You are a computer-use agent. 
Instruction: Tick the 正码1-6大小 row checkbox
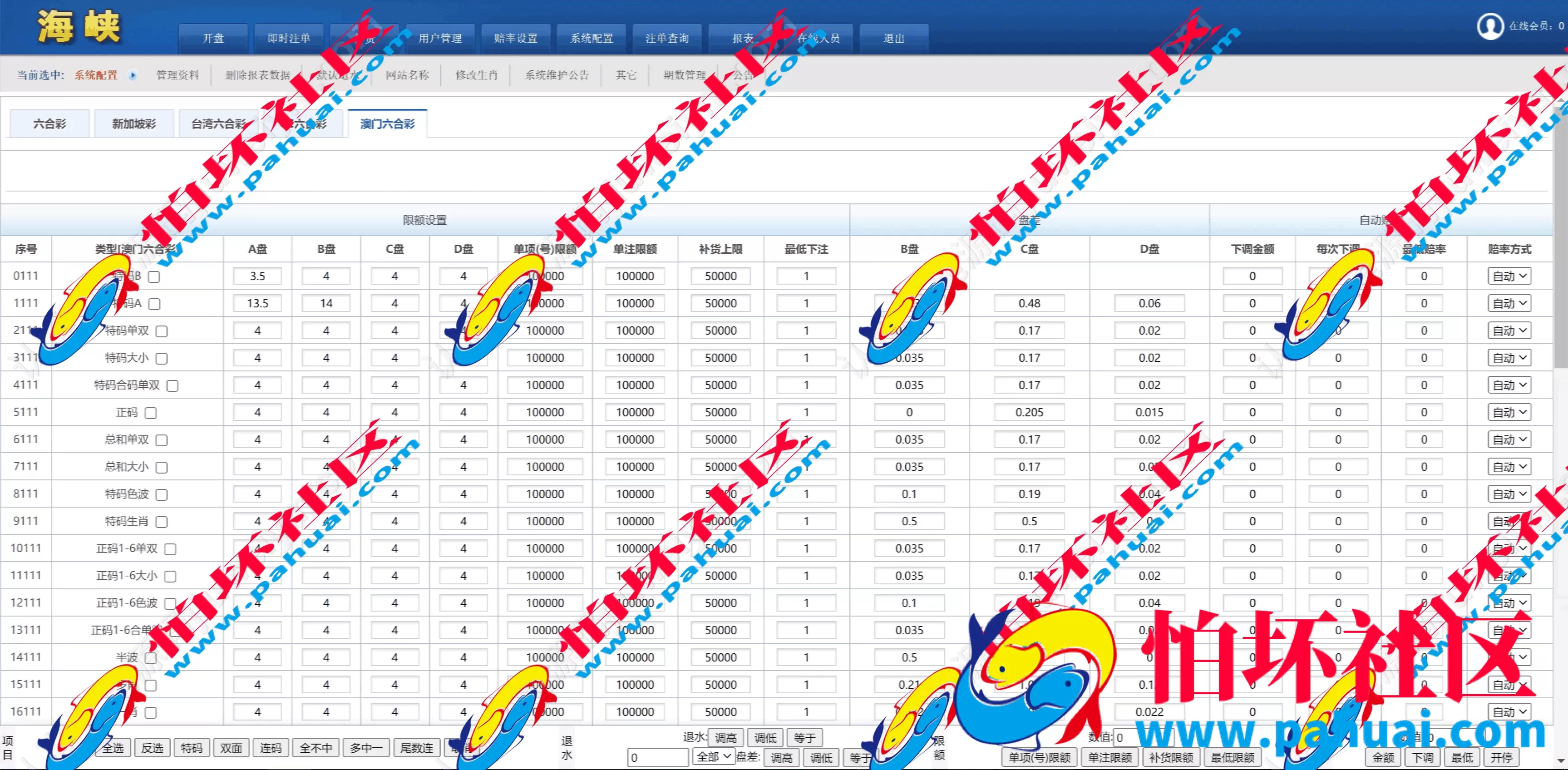pos(171,577)
